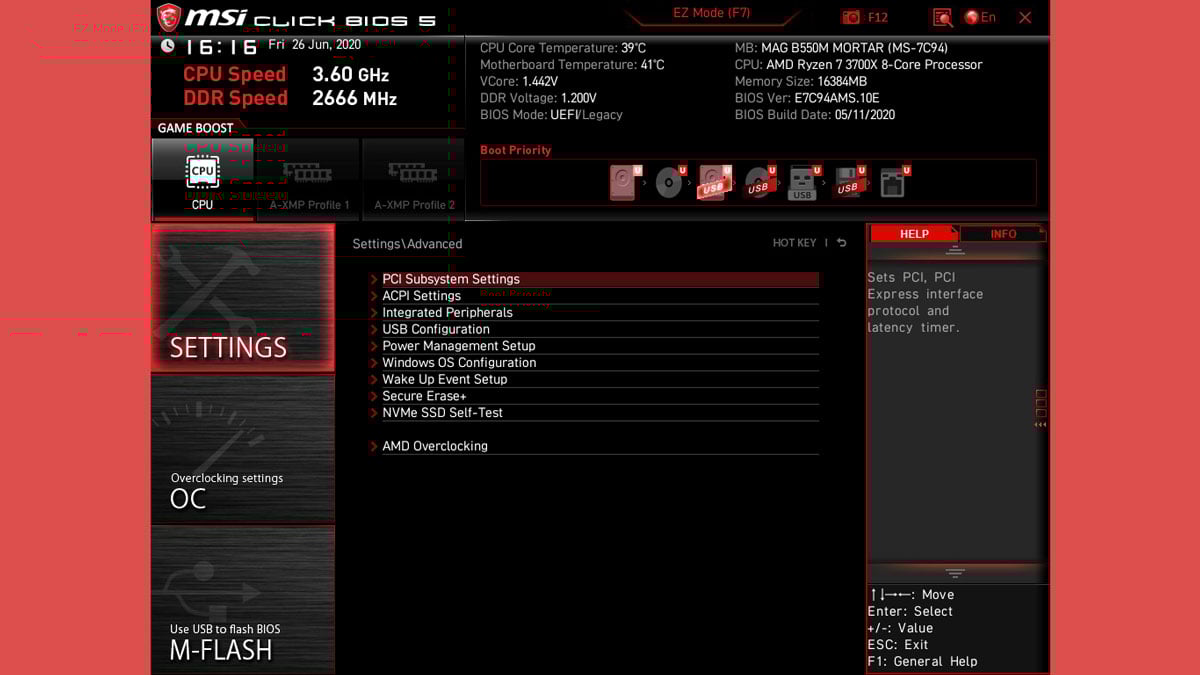The height and width of the screenshot is (675, 1200).
Task: Click the MSI dragon shield logo
Action: pyautogui.click(x=169, y=17)
